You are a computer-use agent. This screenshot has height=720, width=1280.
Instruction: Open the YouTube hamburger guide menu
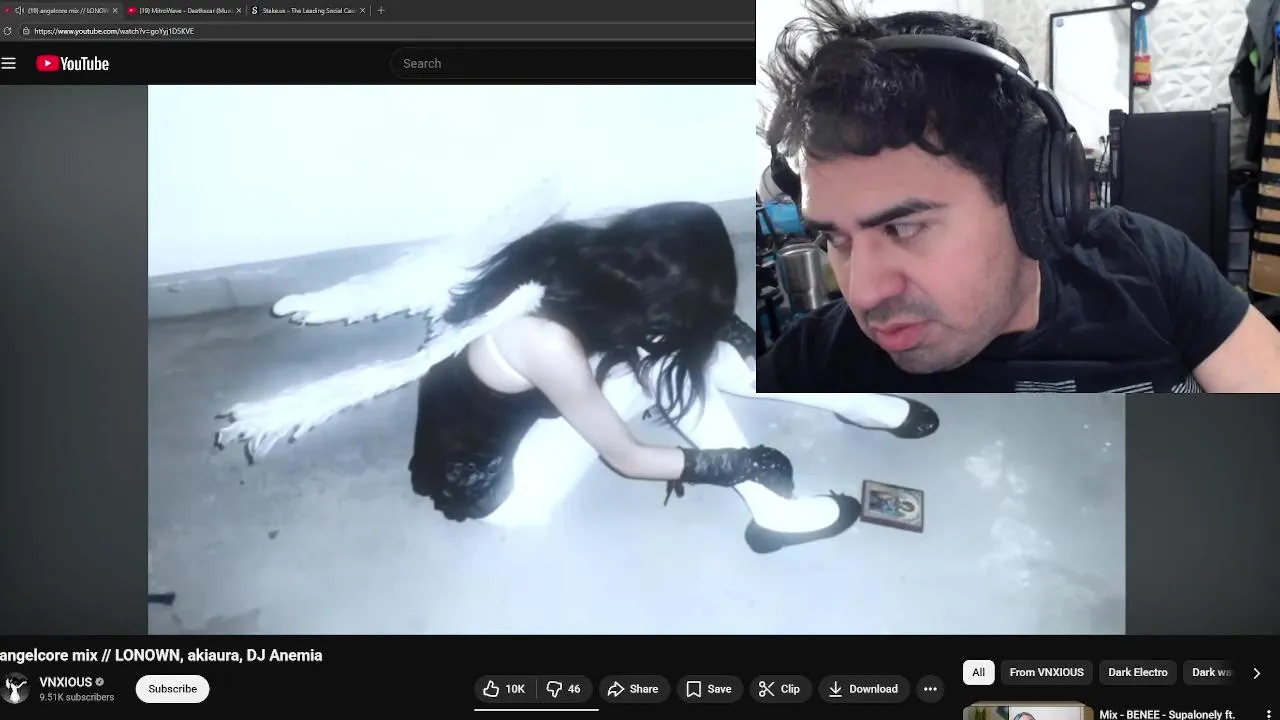click(9, 63)
